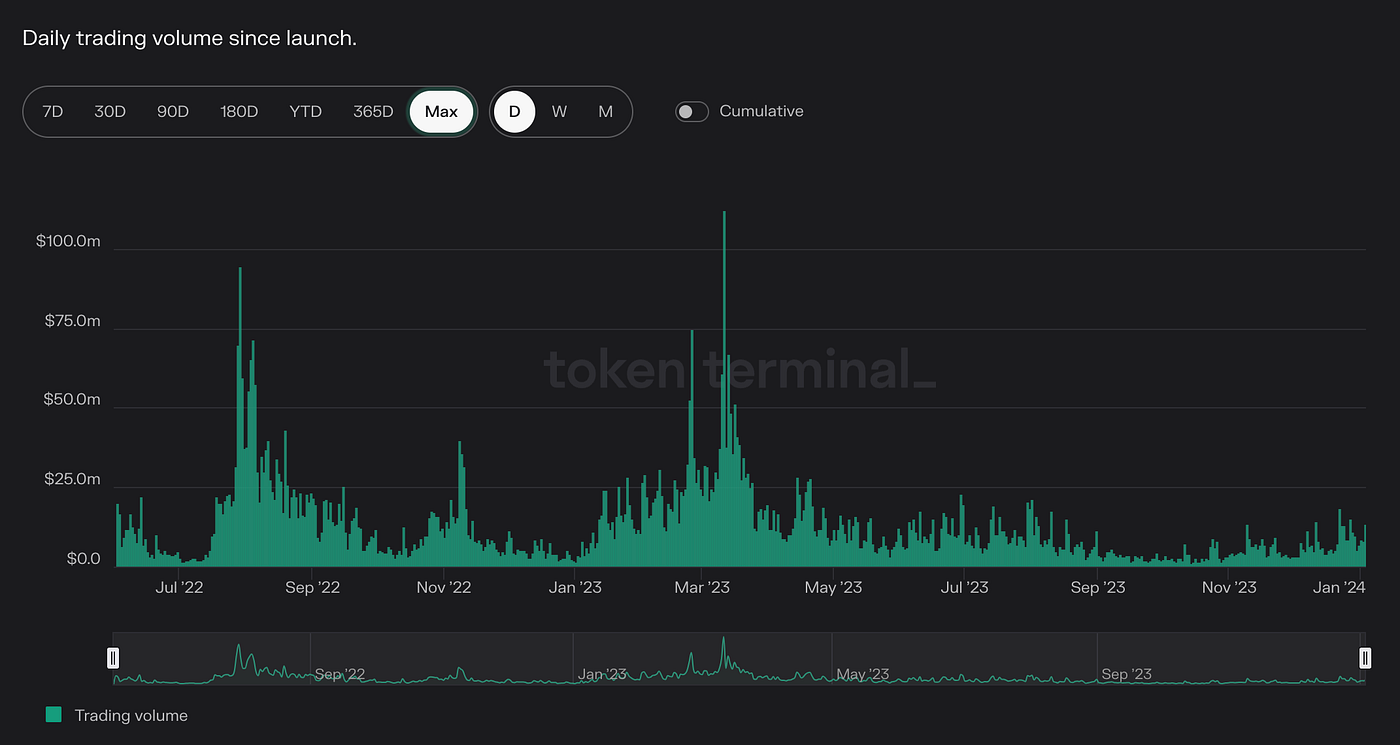
Task: Click the Sep '22 label in mini timeline
Action: point(340,674)
